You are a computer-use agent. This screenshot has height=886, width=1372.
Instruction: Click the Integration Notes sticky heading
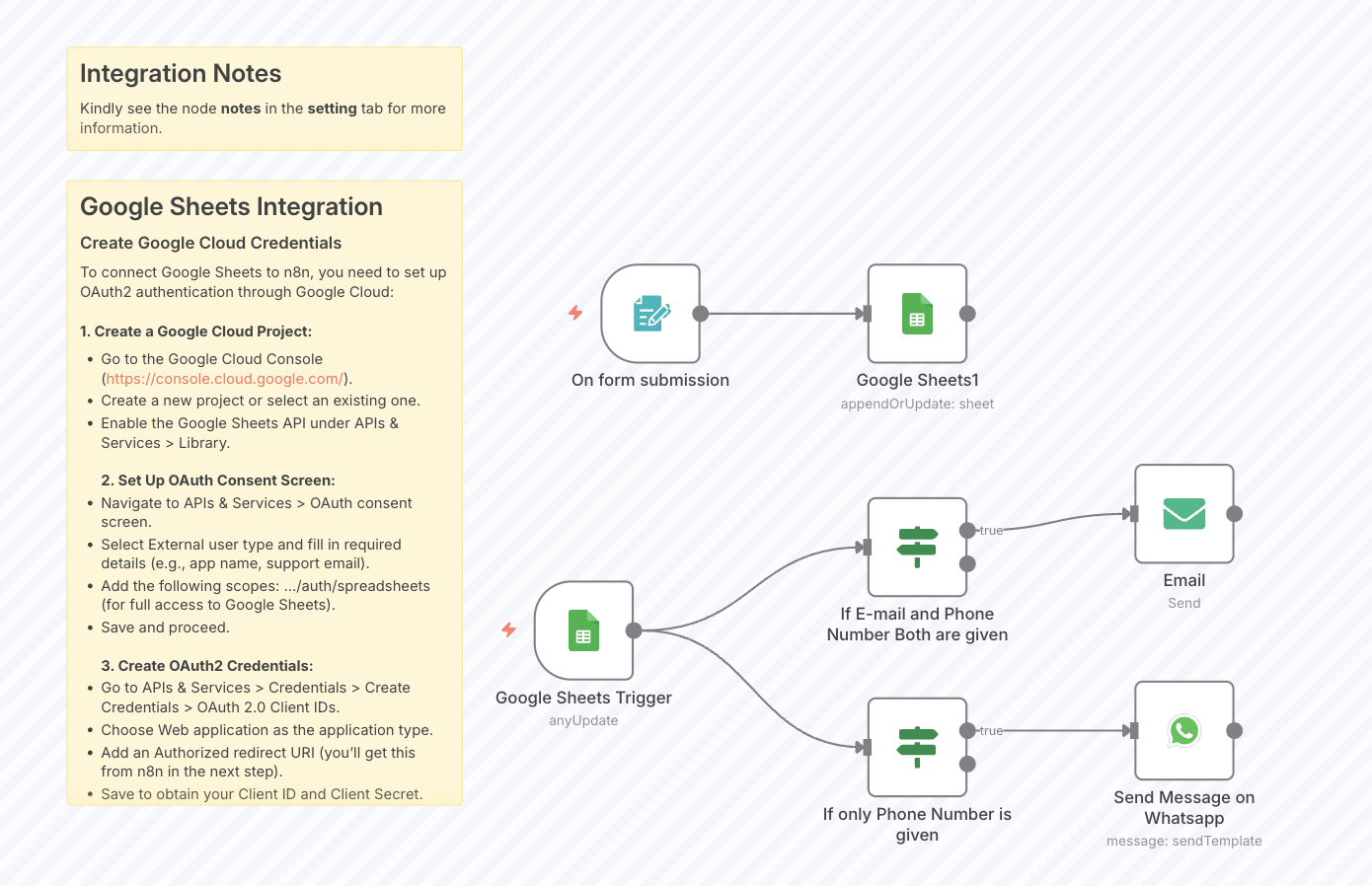click(x=181, y=74)
